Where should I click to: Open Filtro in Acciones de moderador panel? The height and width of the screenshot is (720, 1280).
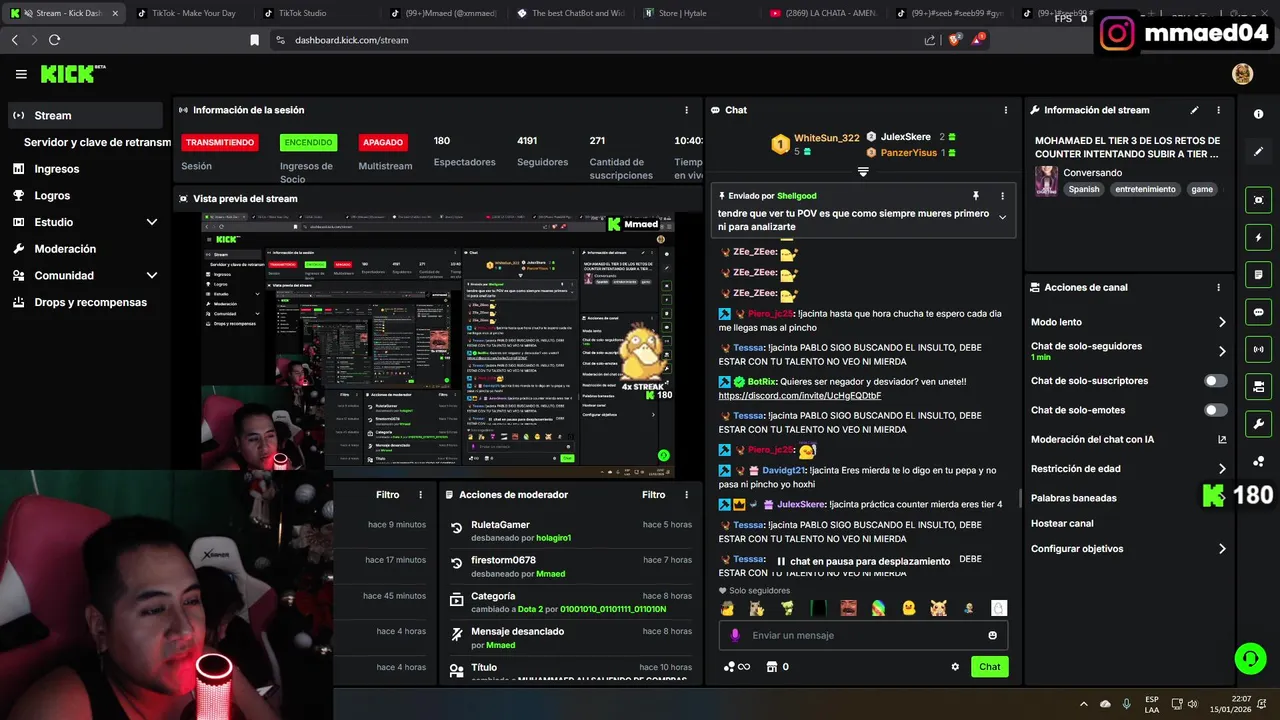click(653, 495)
